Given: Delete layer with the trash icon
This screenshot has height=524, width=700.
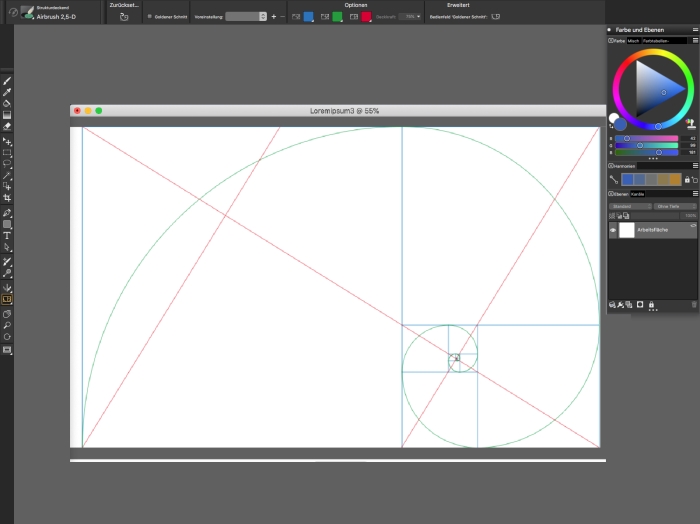Looking at the screenshot, I should [x=694, y=304].
